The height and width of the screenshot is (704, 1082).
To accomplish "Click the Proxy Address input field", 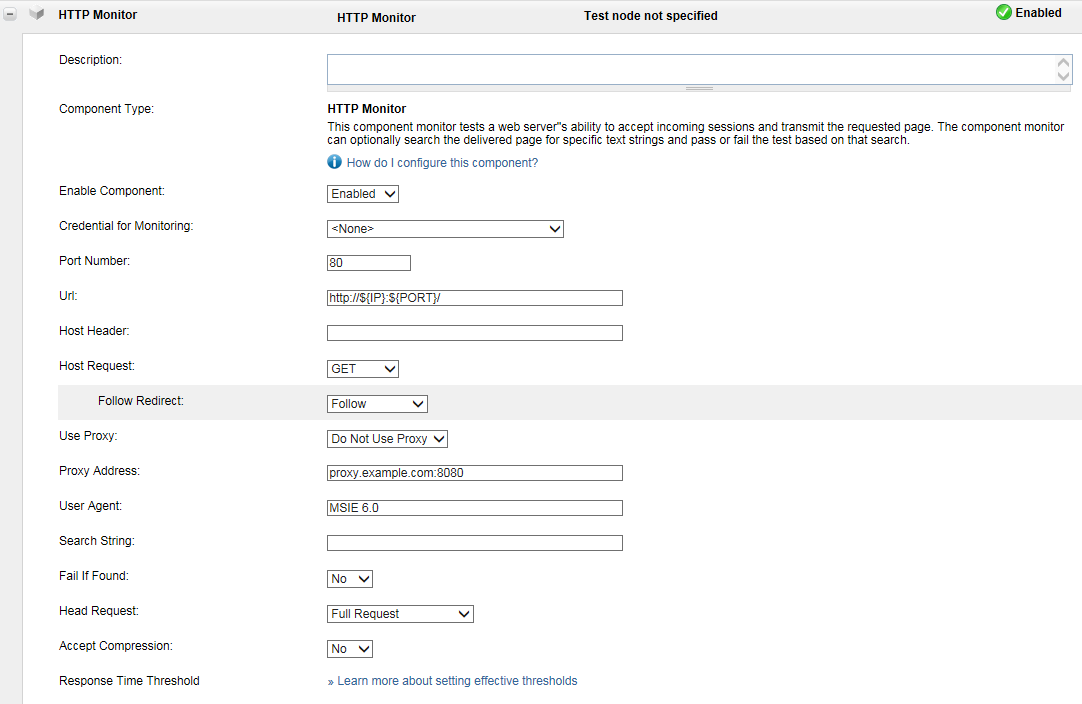I will coord(475,473).
